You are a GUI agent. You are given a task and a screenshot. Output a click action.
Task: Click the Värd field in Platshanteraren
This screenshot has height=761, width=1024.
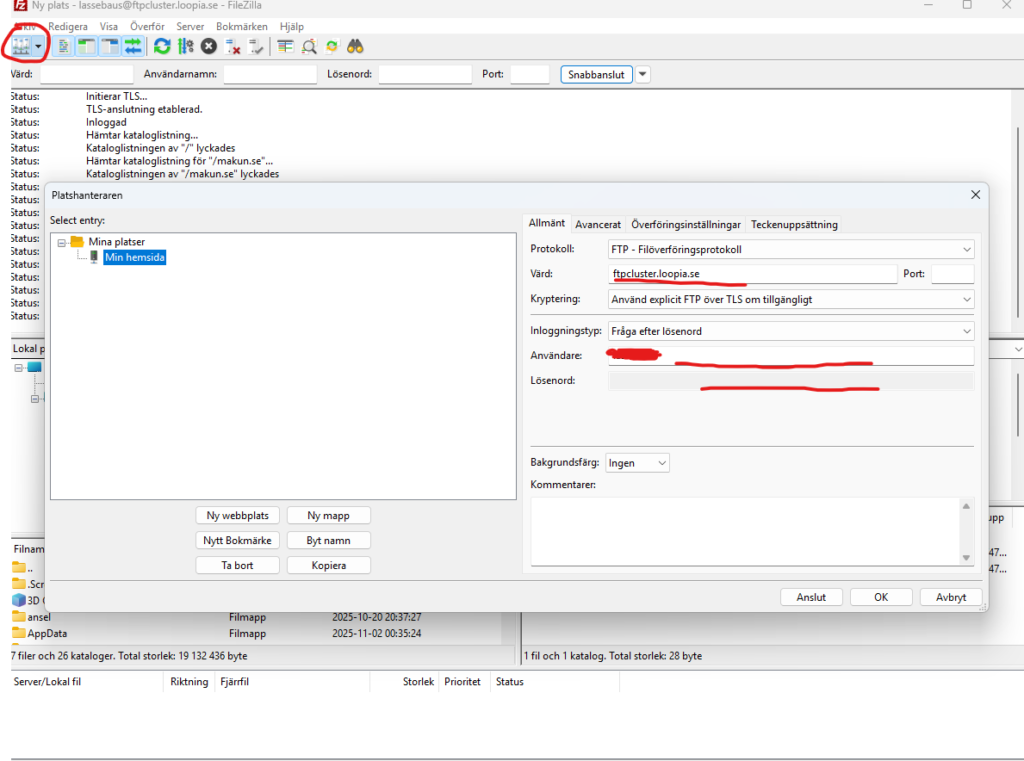click(x=753, y=274)
